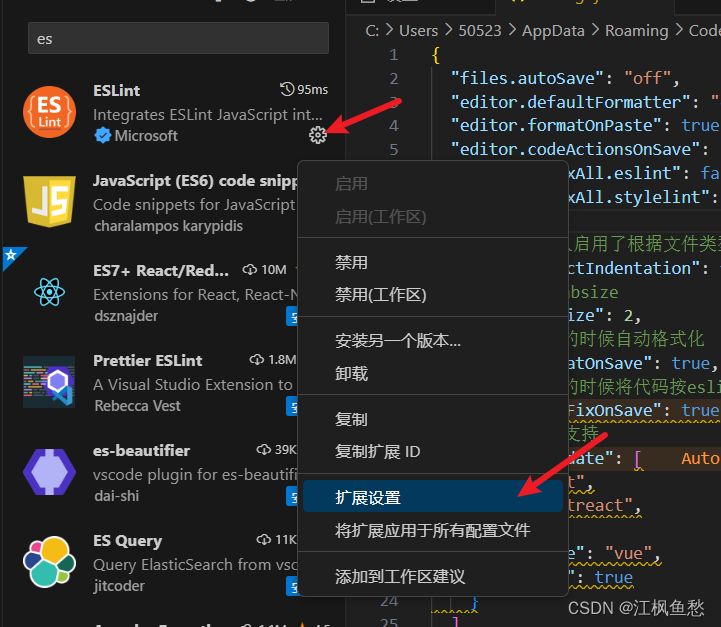Image resolution: width=721 pixels, height=627 pixels.
Task: Click publisher jitcoder
Action: pyautogui.click(x=119, y=586)
